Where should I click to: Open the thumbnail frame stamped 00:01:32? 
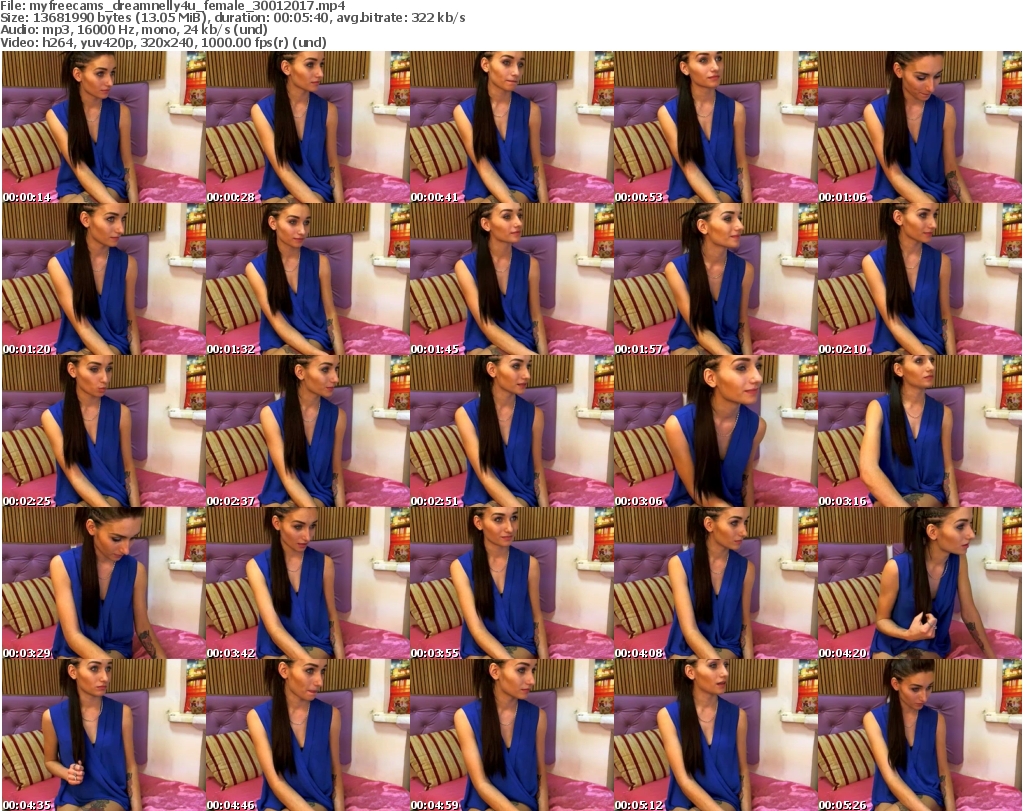click(308, 279)
